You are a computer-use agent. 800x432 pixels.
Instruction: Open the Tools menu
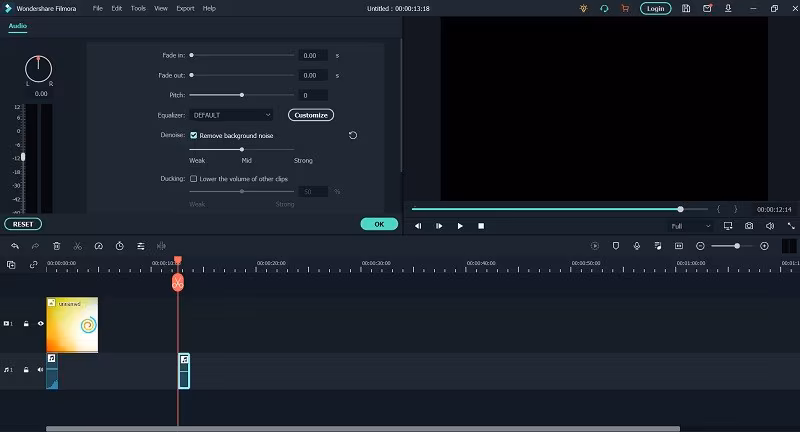pos(138,8)
